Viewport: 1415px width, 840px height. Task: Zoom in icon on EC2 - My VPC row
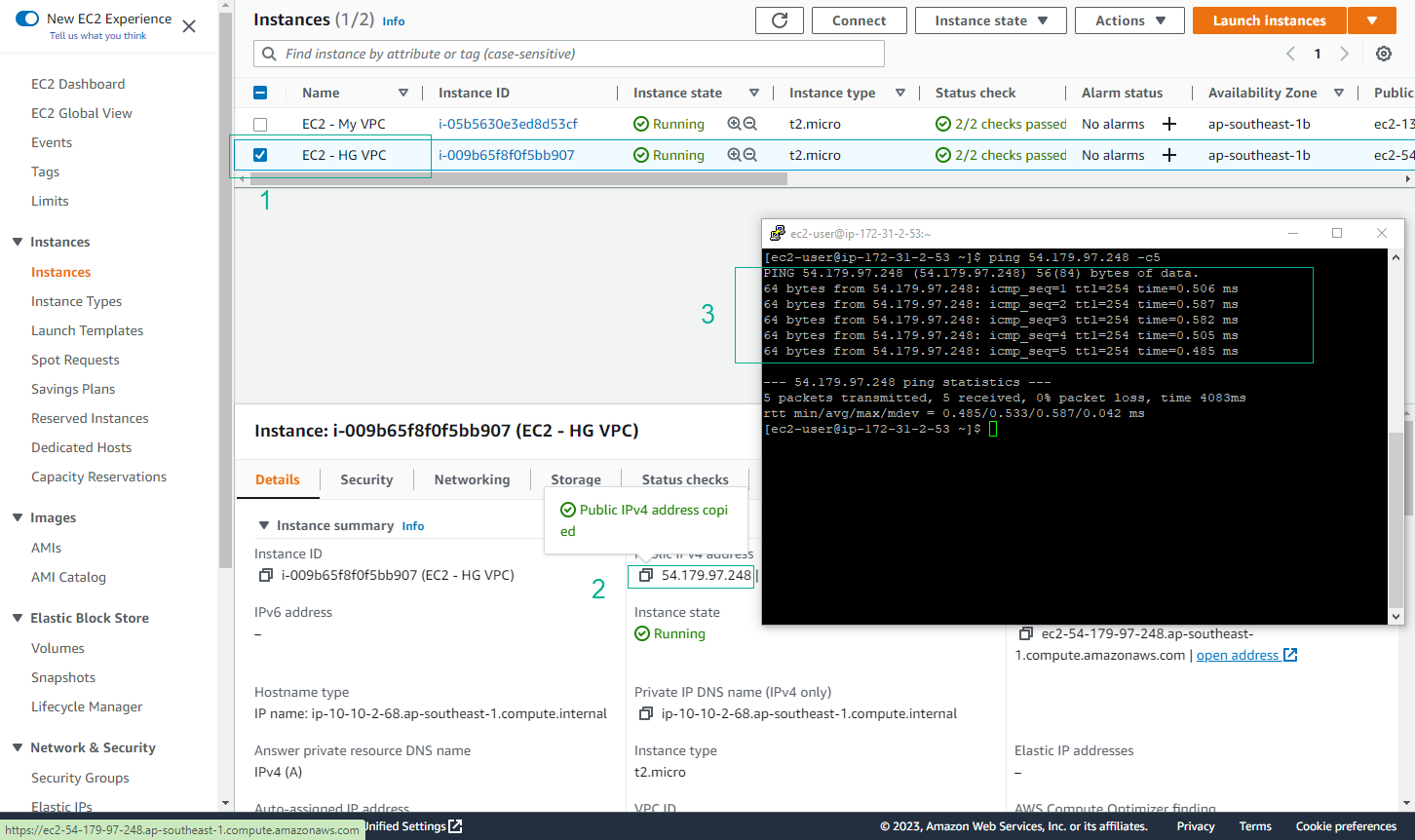coord(734,124)
